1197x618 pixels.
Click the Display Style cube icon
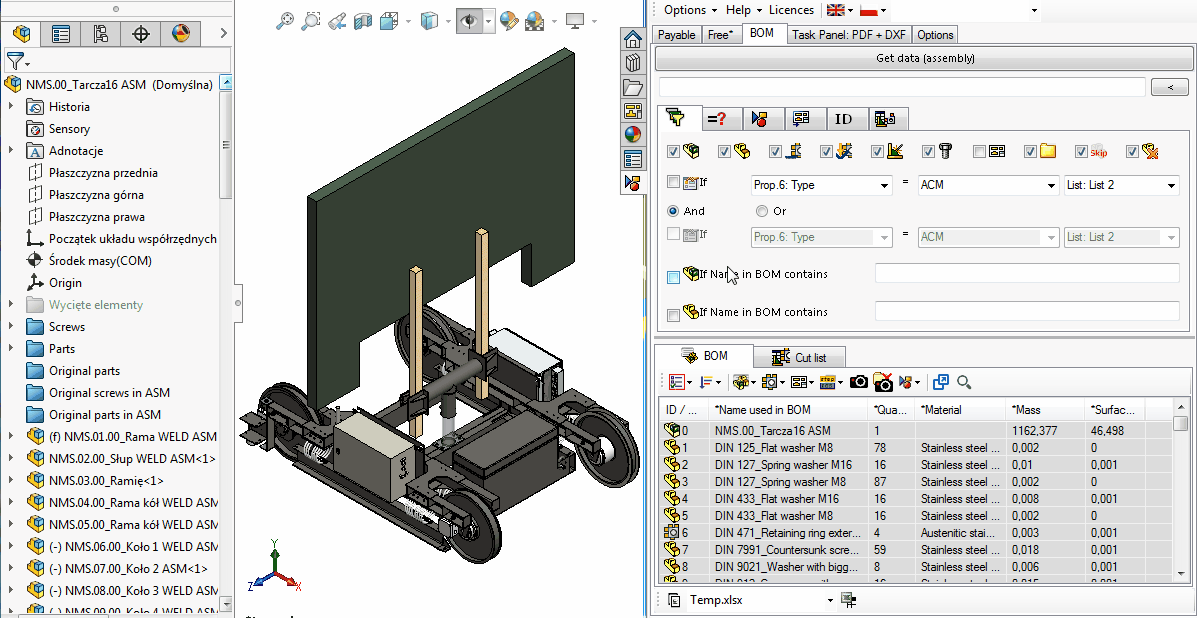[x=431, y=21]
